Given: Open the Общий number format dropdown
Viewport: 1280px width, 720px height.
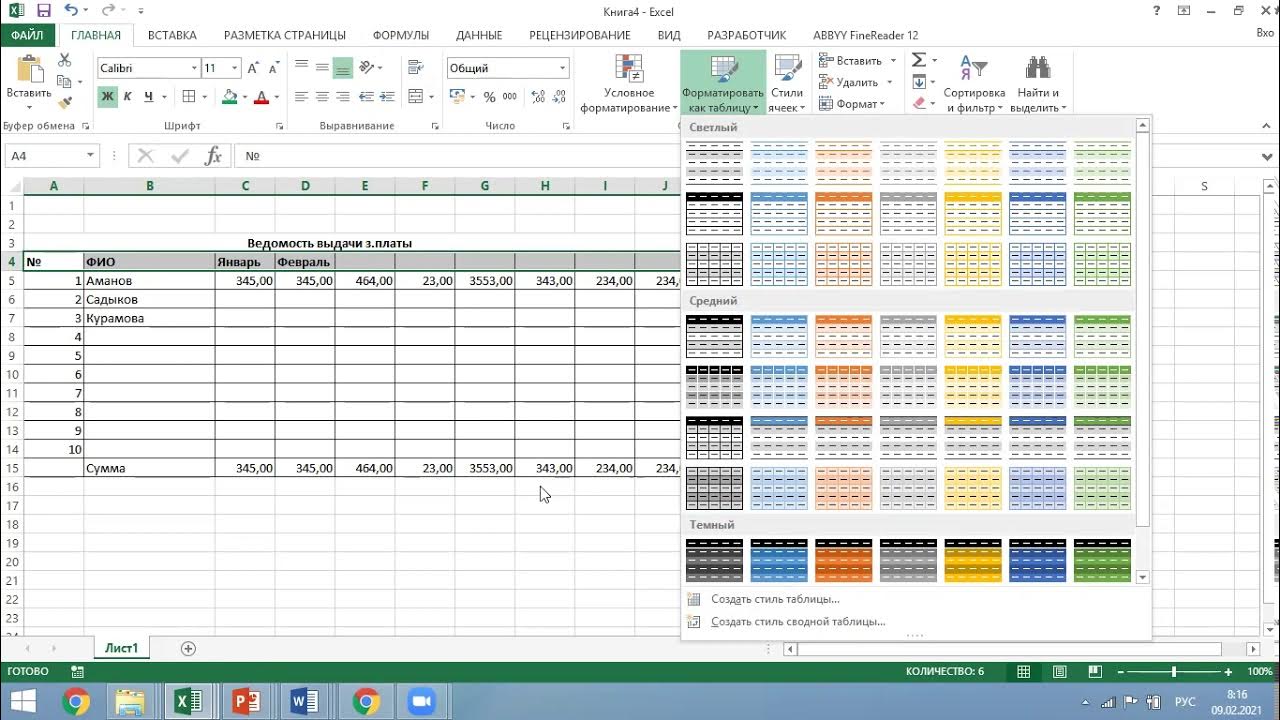Looking at the screenshot, I should [563, 68].
